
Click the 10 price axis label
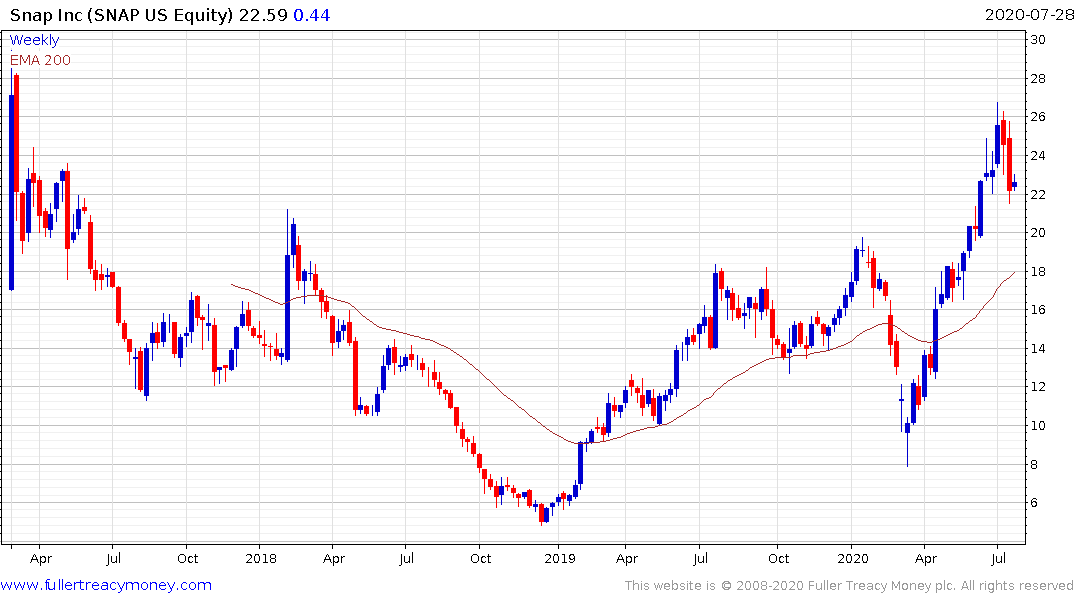click(1038, 426)
